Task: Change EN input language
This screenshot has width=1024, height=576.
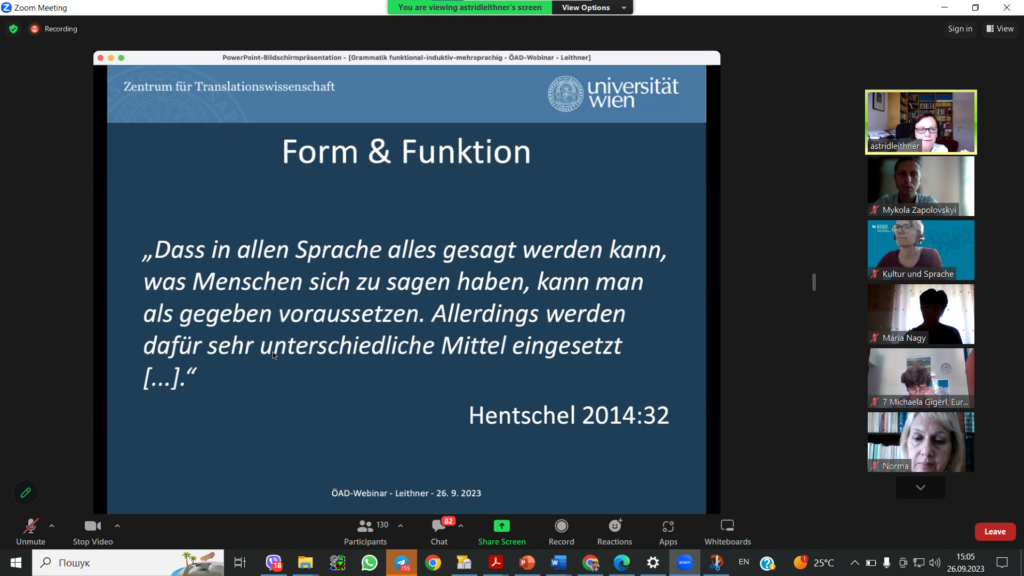Action: [744, 562]
